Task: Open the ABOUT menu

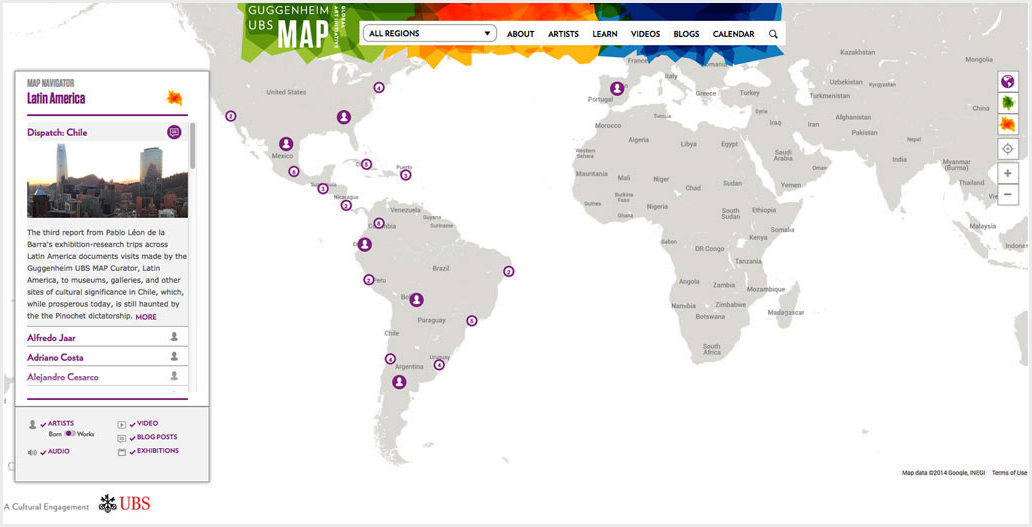Action: 520,34
